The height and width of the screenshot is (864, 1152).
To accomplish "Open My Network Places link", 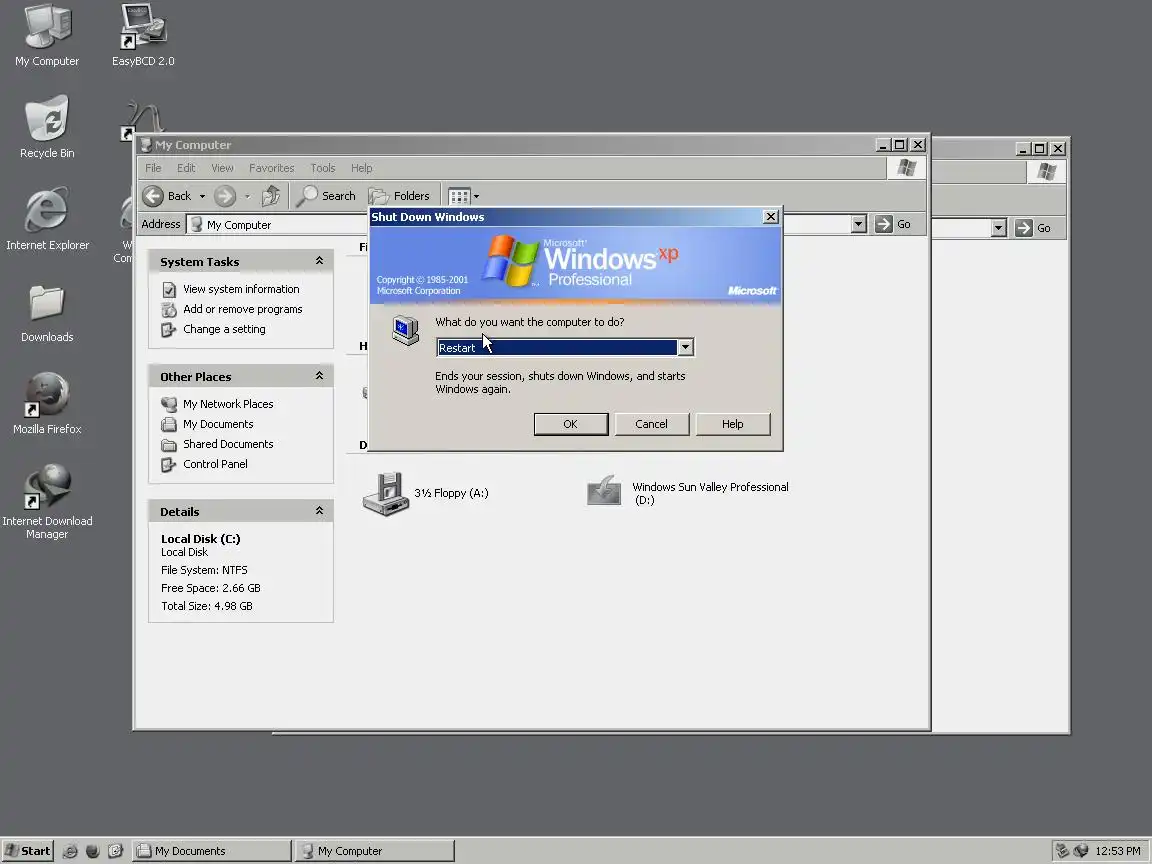I will point(228,404).
